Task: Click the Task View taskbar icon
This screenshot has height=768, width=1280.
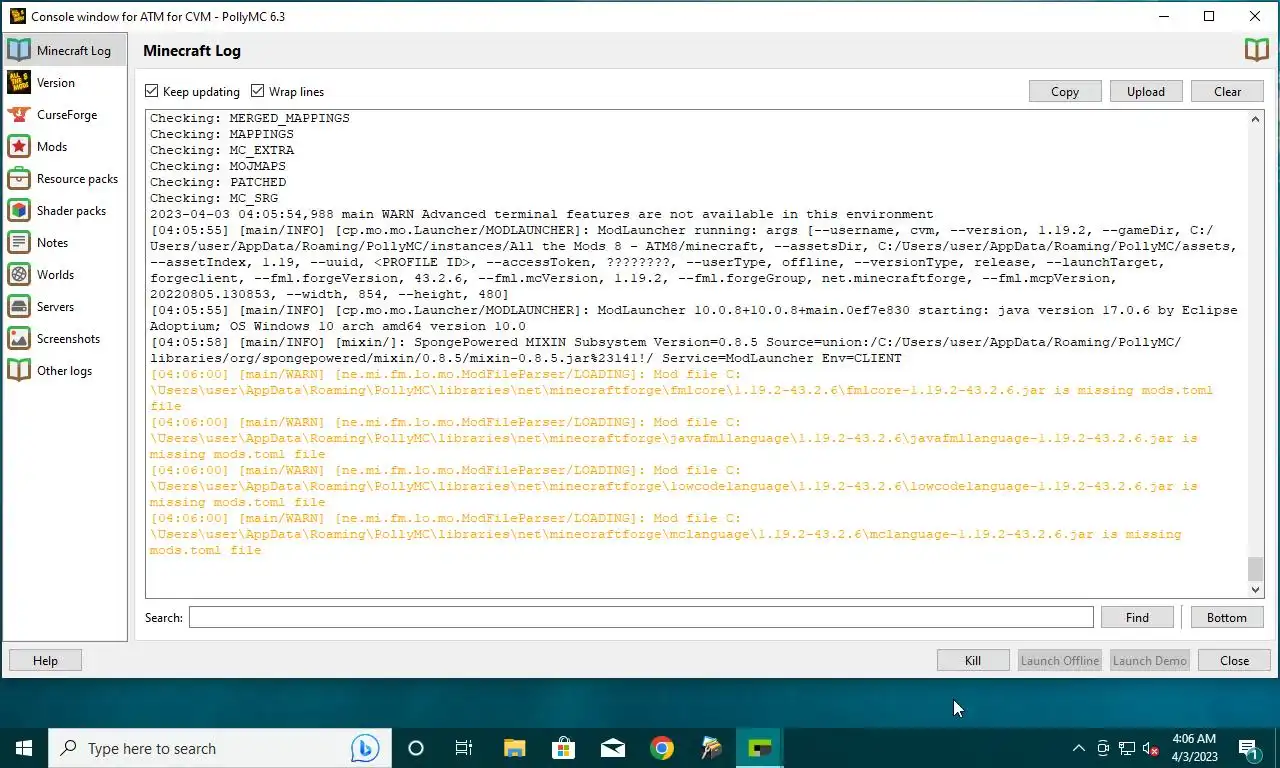Action: pyautogui.click(x=464, y=748)
